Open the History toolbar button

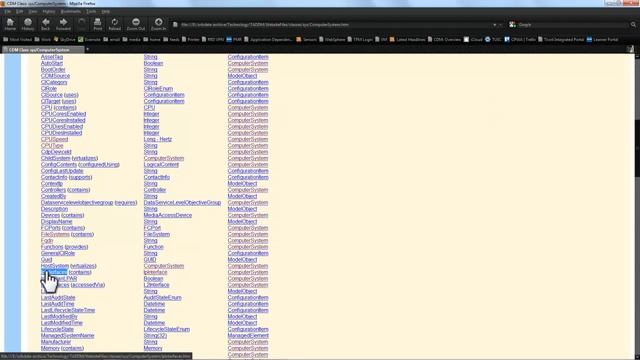pos(28,24)
